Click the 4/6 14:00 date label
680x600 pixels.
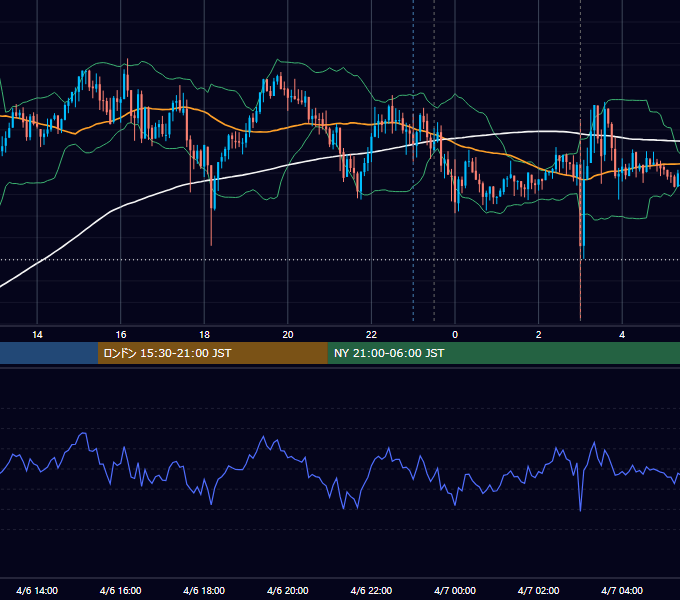click(37, 590)
